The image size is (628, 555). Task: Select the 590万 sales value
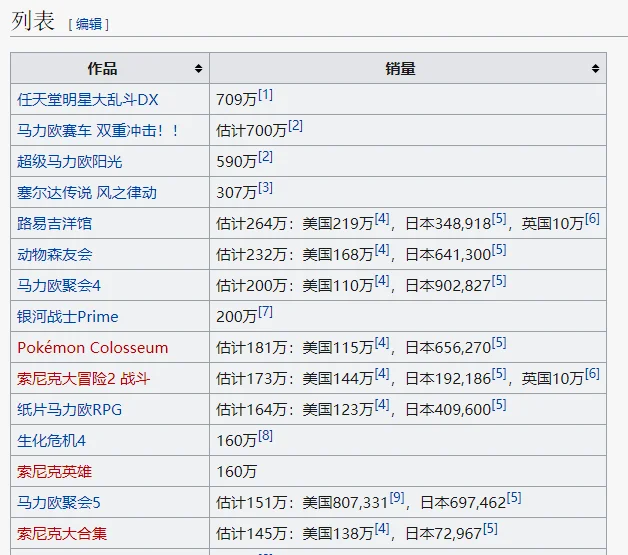tap(236, 162)
